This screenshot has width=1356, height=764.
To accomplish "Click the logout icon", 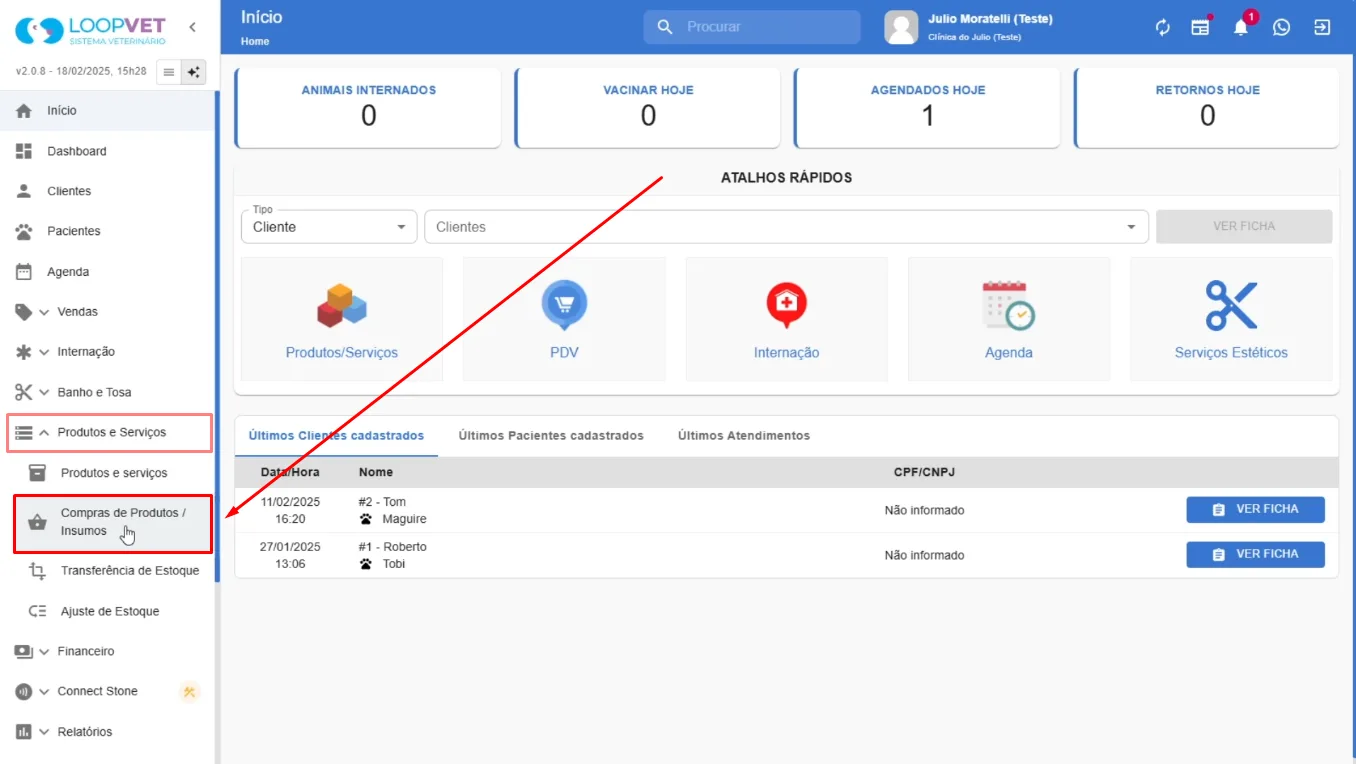I will pos(1322,27).
